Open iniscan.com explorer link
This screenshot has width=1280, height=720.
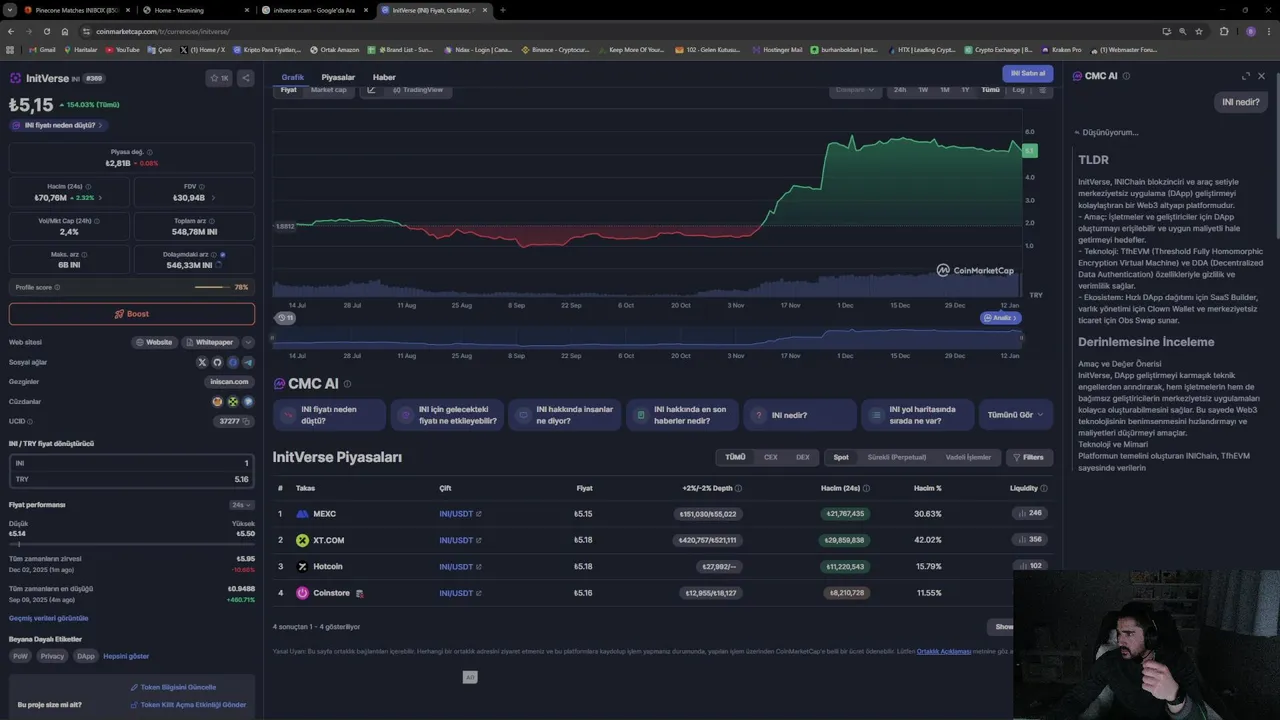coord(229,382)
